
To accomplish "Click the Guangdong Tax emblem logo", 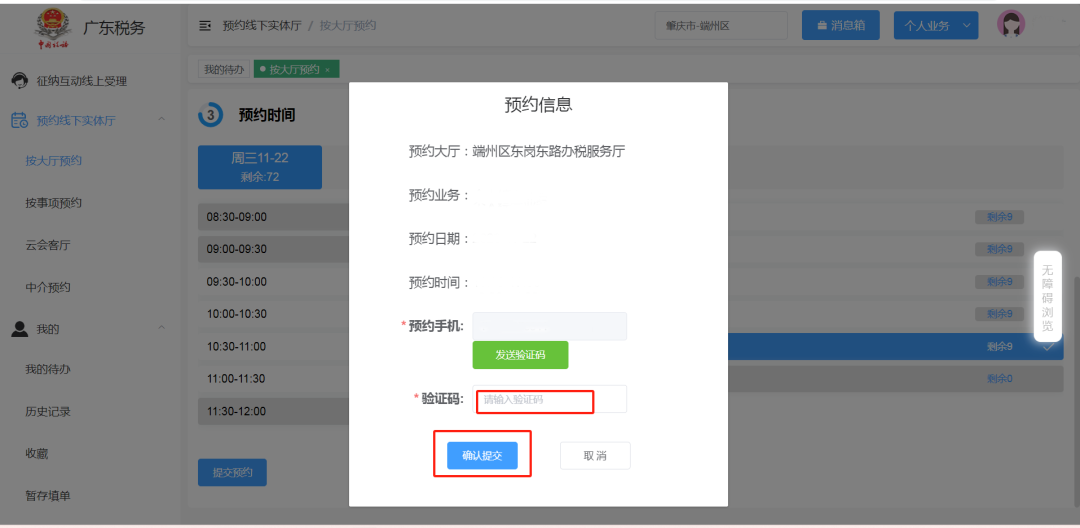I will click(x=53, y=28).
